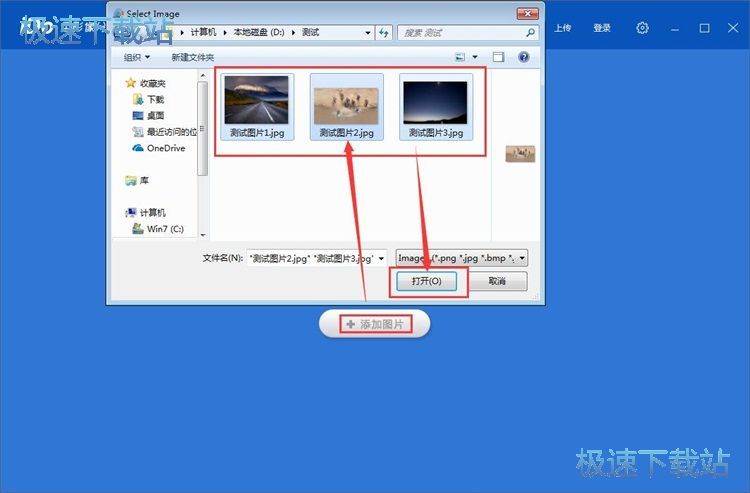
Task: Open the file type filter dropdown
Action: click(462, 258)
